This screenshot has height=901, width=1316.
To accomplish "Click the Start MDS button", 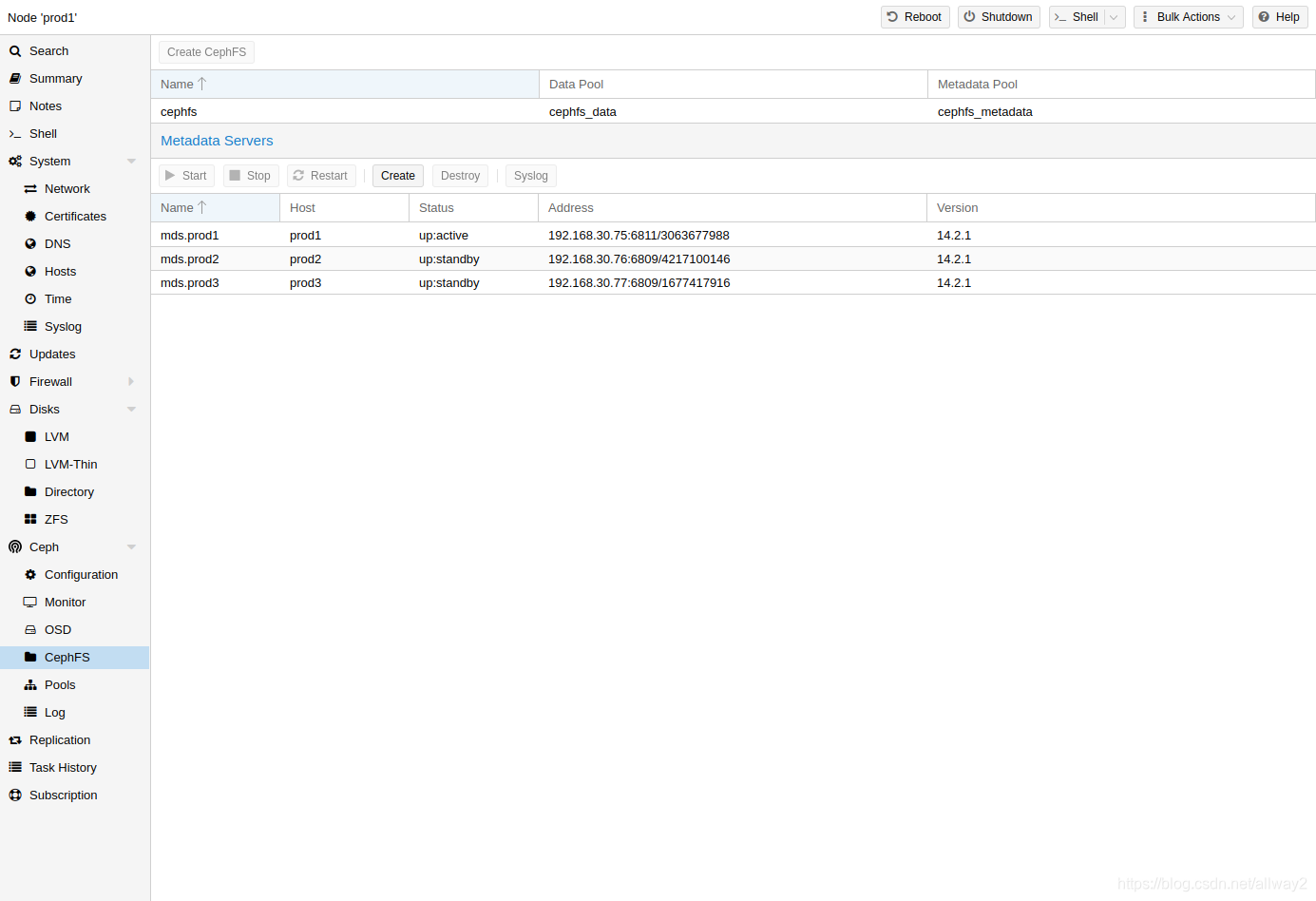I will (x=186, y=176).
